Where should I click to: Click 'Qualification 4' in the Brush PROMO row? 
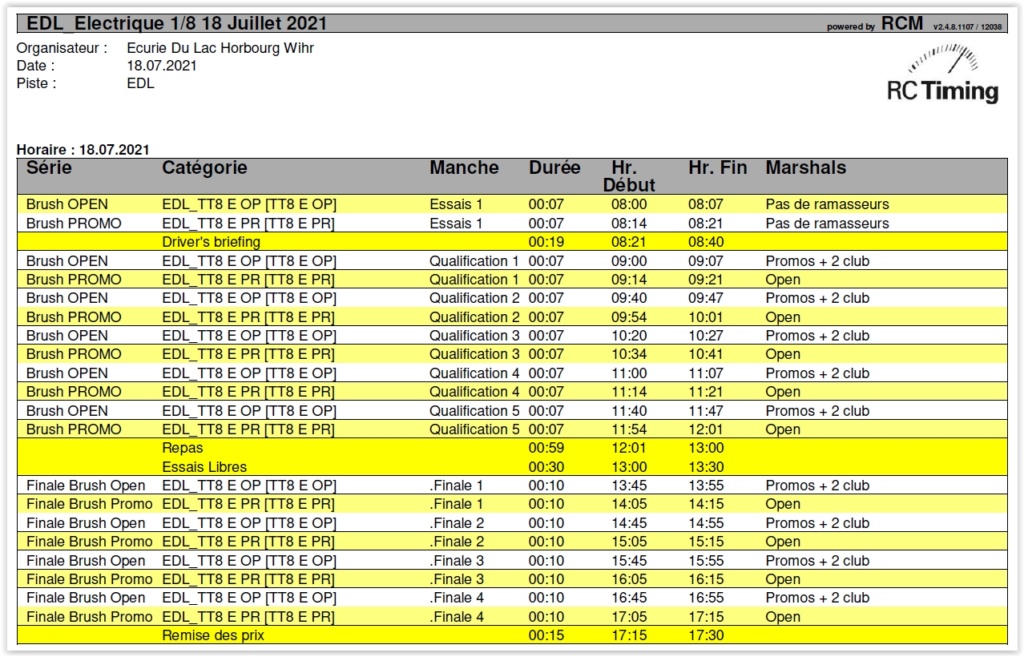474,392
